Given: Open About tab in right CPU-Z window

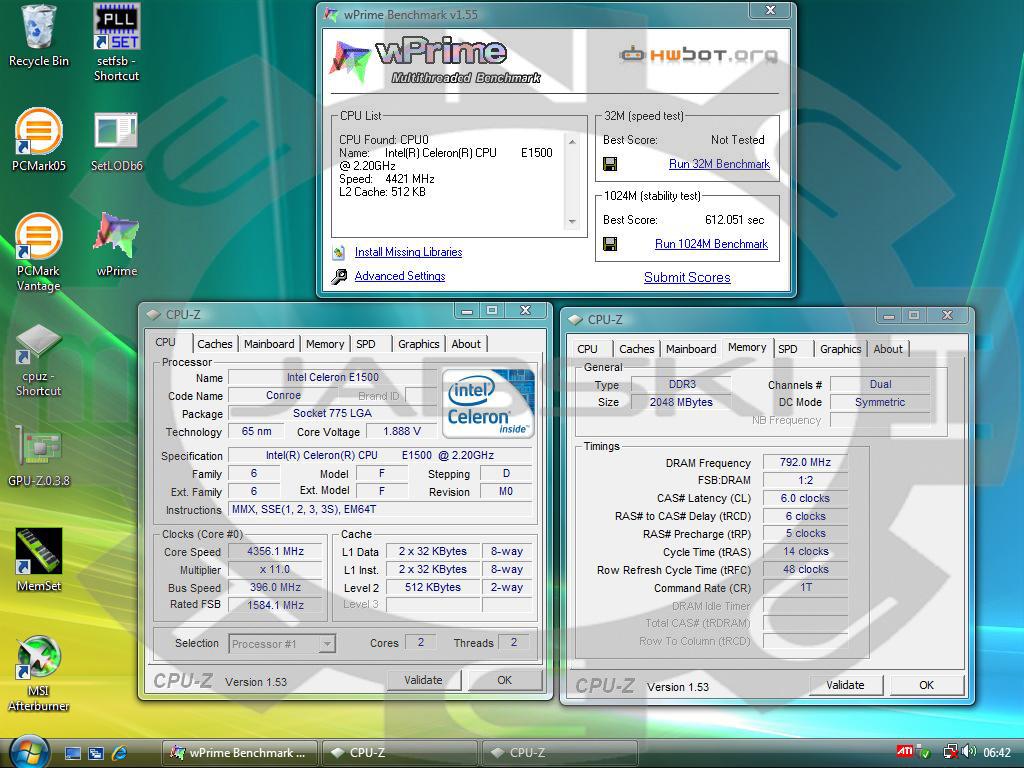Looking at the screenshot, I should click(x=888, y=349).
